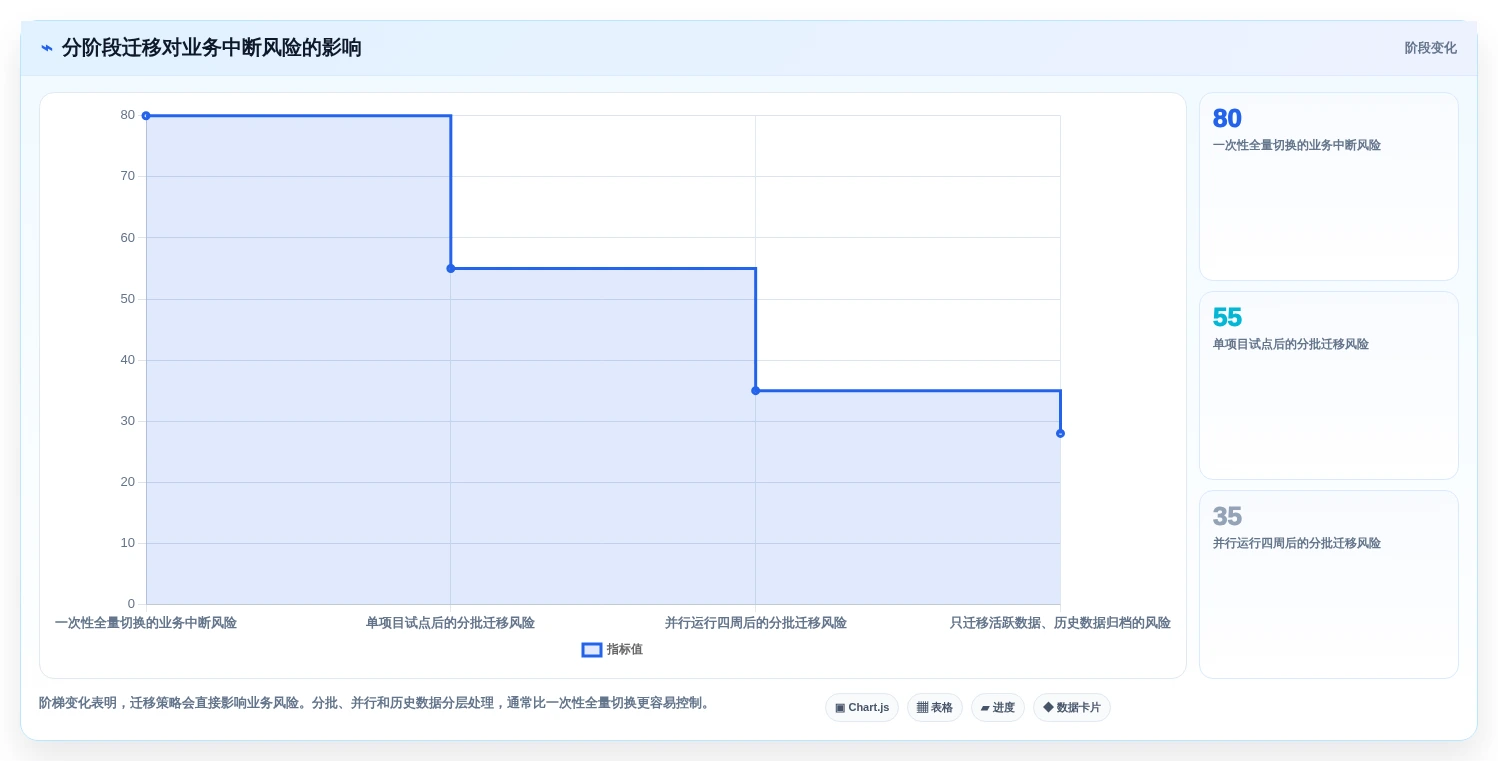The height and width of the screenshot is (761, 1498).
Task: Click card label 并行运行四周后的分批迁移风险
Action: tap(1297, 543)
